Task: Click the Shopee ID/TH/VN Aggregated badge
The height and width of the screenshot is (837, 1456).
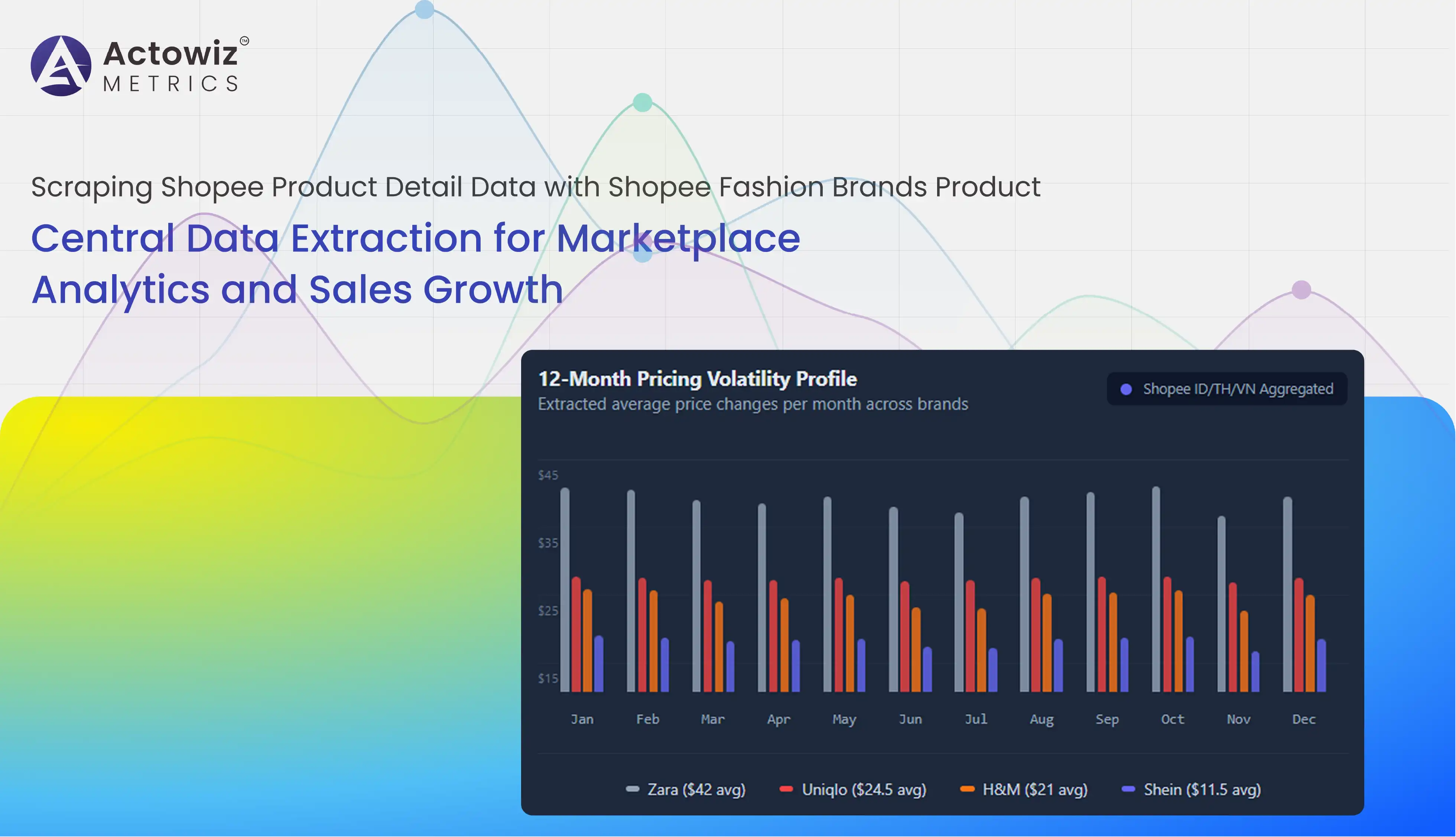Action: 1227,389
